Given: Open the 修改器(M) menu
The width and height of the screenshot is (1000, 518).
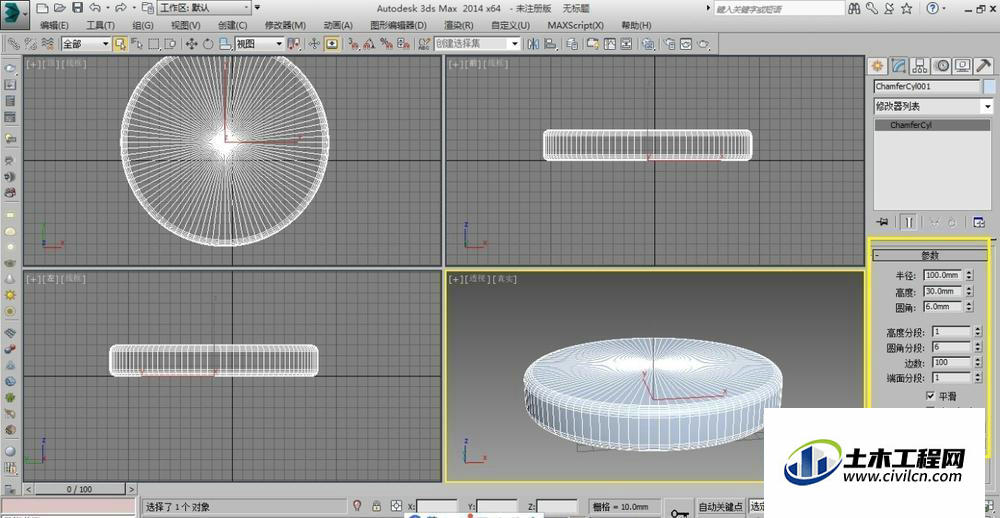Looking at the screenshot, I should (285, 26).
